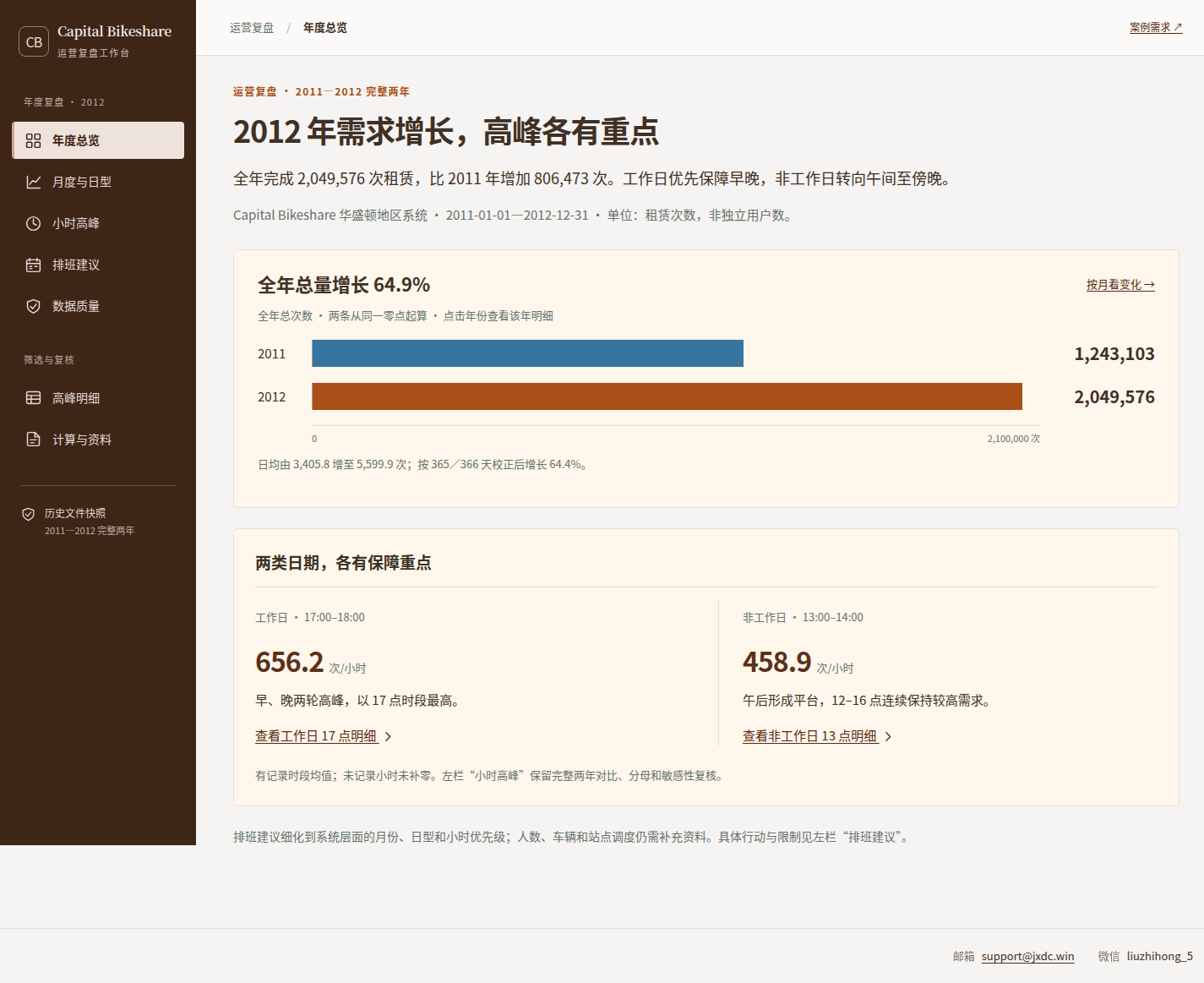Click the chevron after 查看非工作日 13 点明细
This screenshot has width=1204, height=983.
coord(888,737)
